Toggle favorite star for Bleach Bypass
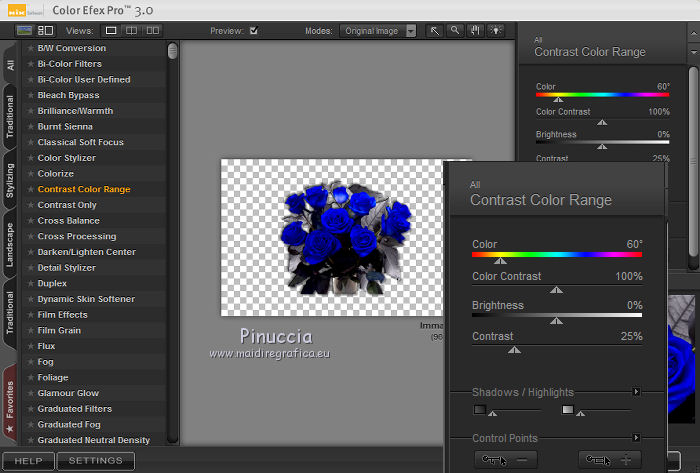Image resolution: width=700 pixels, height=473 pixels. [x=30, y=95]
